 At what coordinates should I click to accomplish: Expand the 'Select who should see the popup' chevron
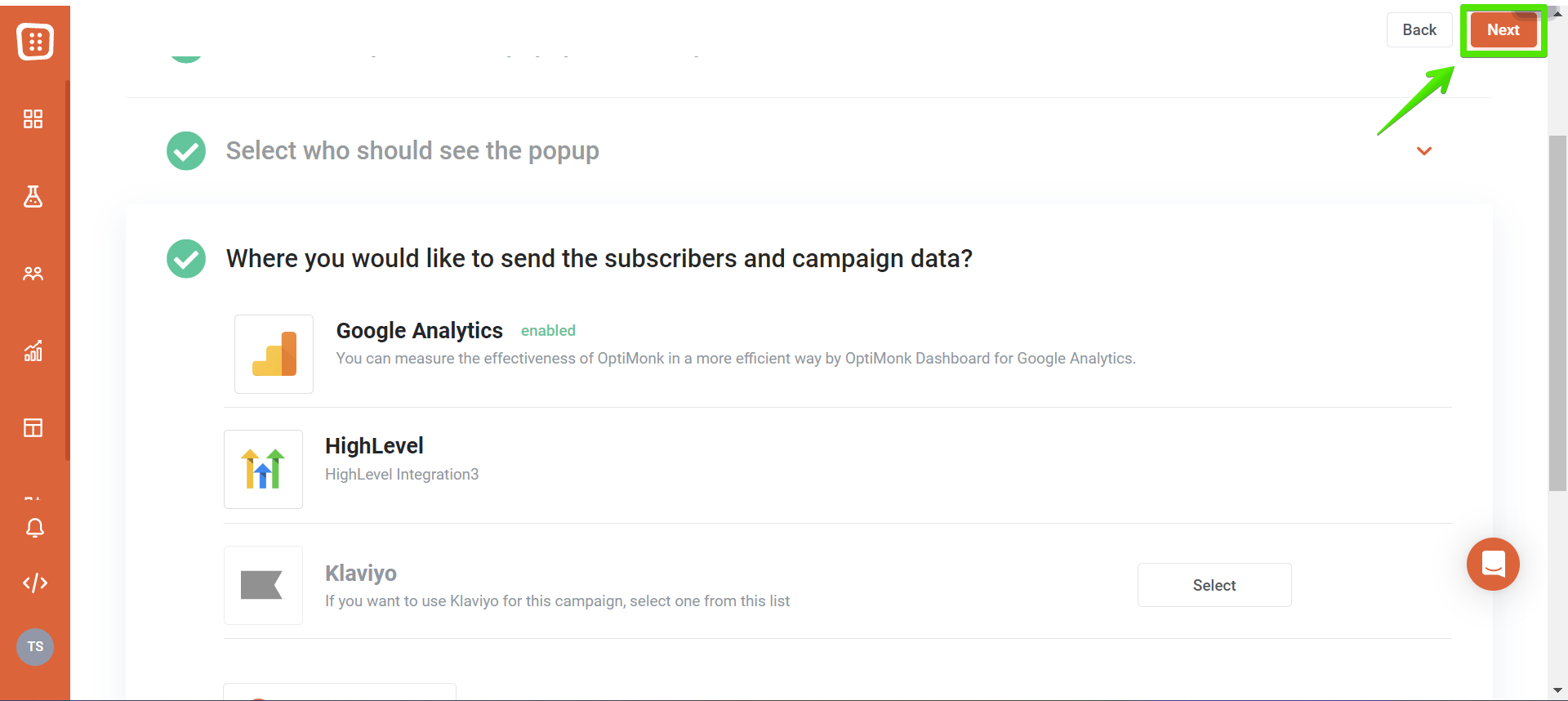(x=1424, y=151)
